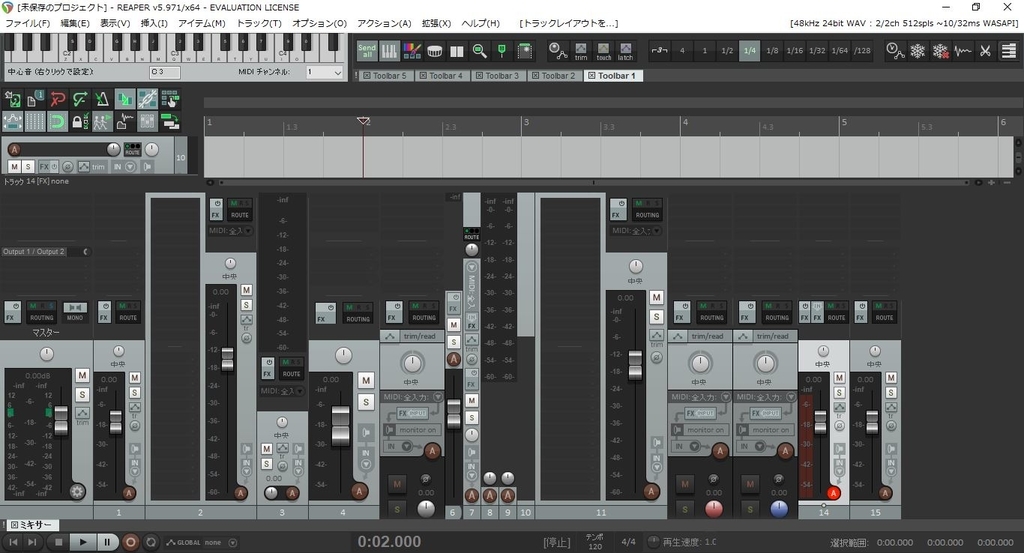Mute track 14 in the track panel
Image resolution: width=1024 pixels, height=553 pixels.
pyautogui.click(x=14, y=166)
